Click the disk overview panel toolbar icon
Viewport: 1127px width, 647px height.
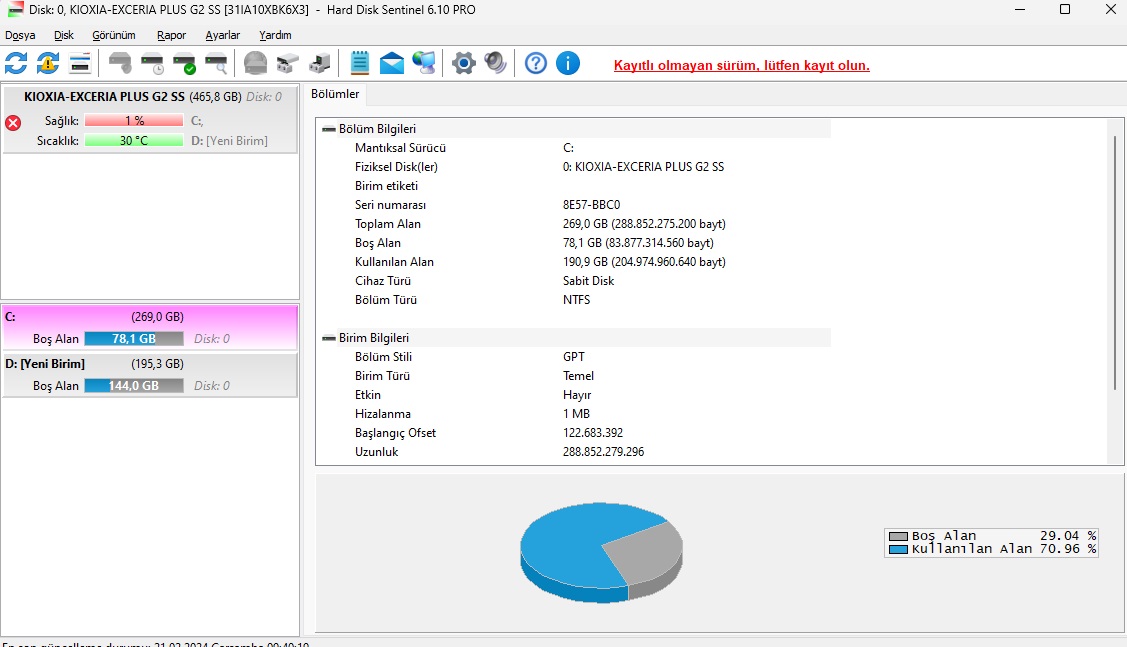[x=80, y=63]
